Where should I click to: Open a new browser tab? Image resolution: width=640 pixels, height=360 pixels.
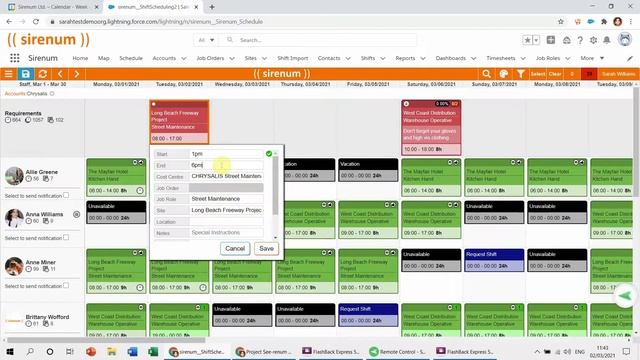(212, 7)
